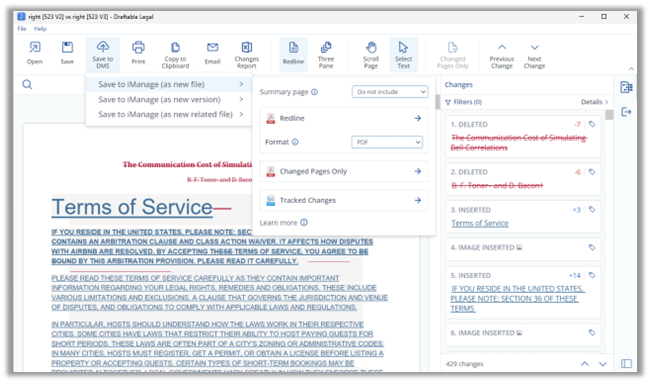The width and height of the screenshot is (650, 383).
Task: Toggle the side panel layout icon at bottom right
Action: (x=626, y=364)
